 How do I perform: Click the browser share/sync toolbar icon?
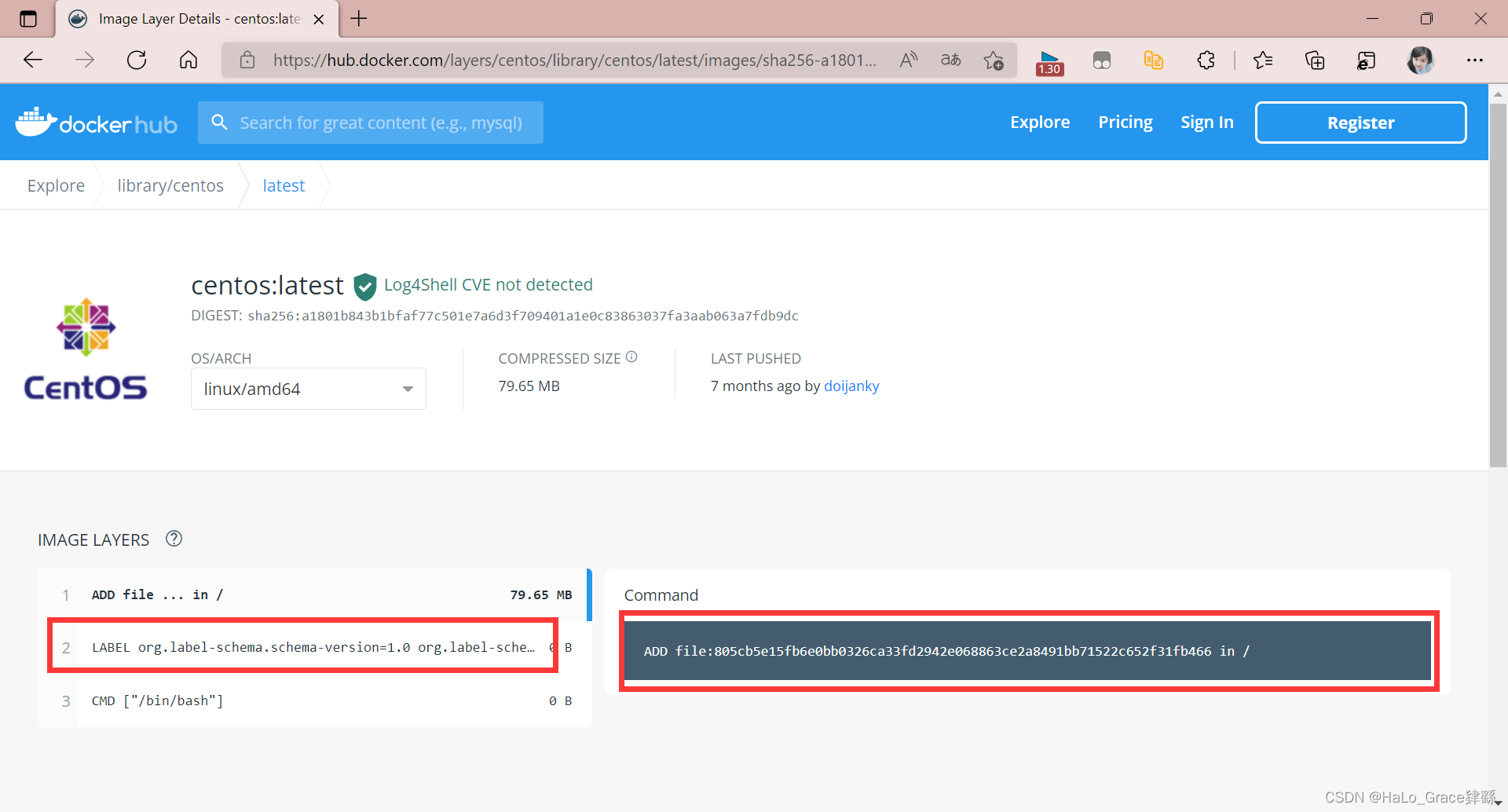pos(1367,60)
